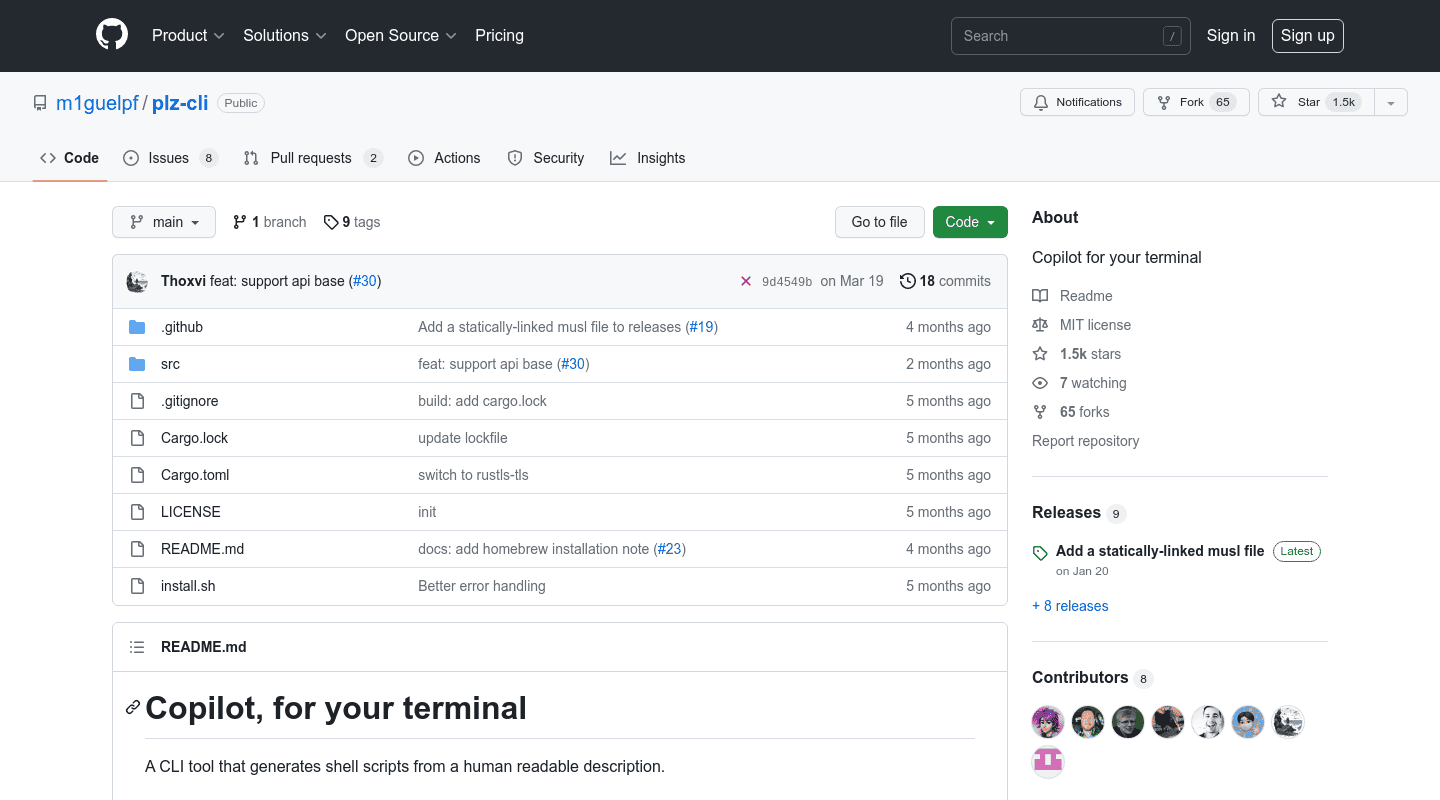This screenshot has height=800, width=1440.
Task: Open pull request #30 in commit header
Action: click(x=365, y=281)
